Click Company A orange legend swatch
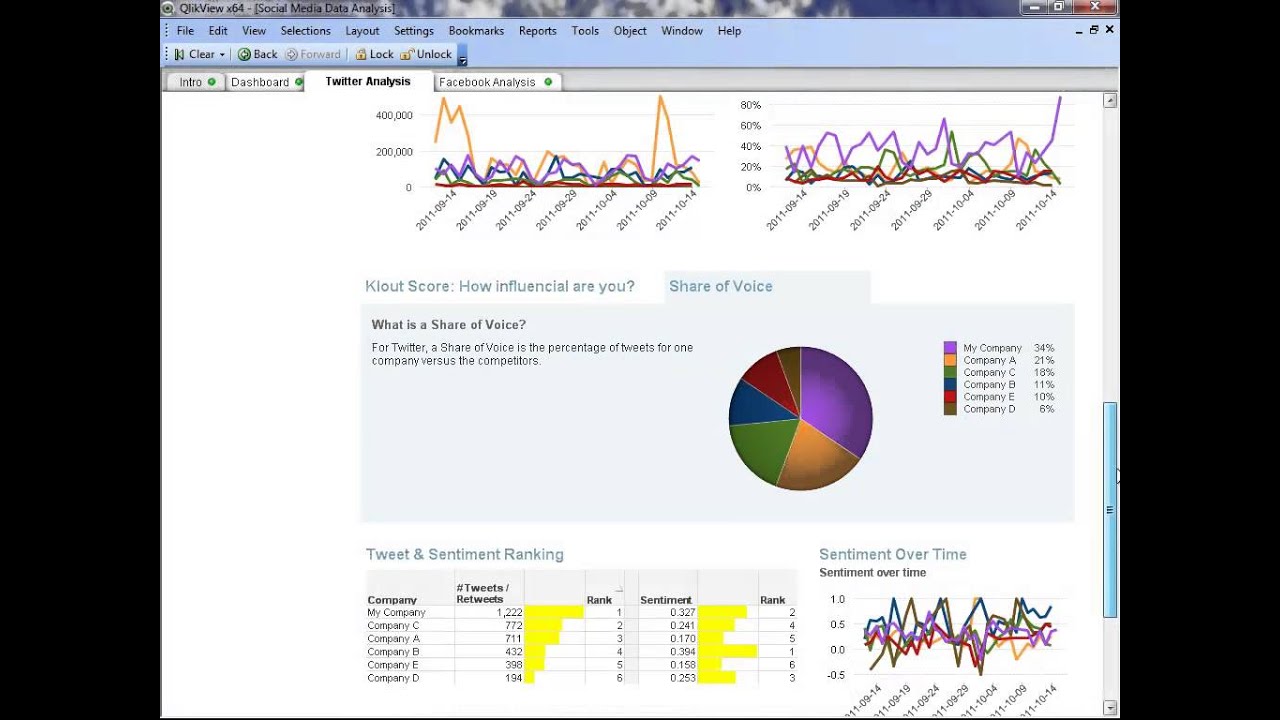 pyautogui.click(x=950, y=360)
